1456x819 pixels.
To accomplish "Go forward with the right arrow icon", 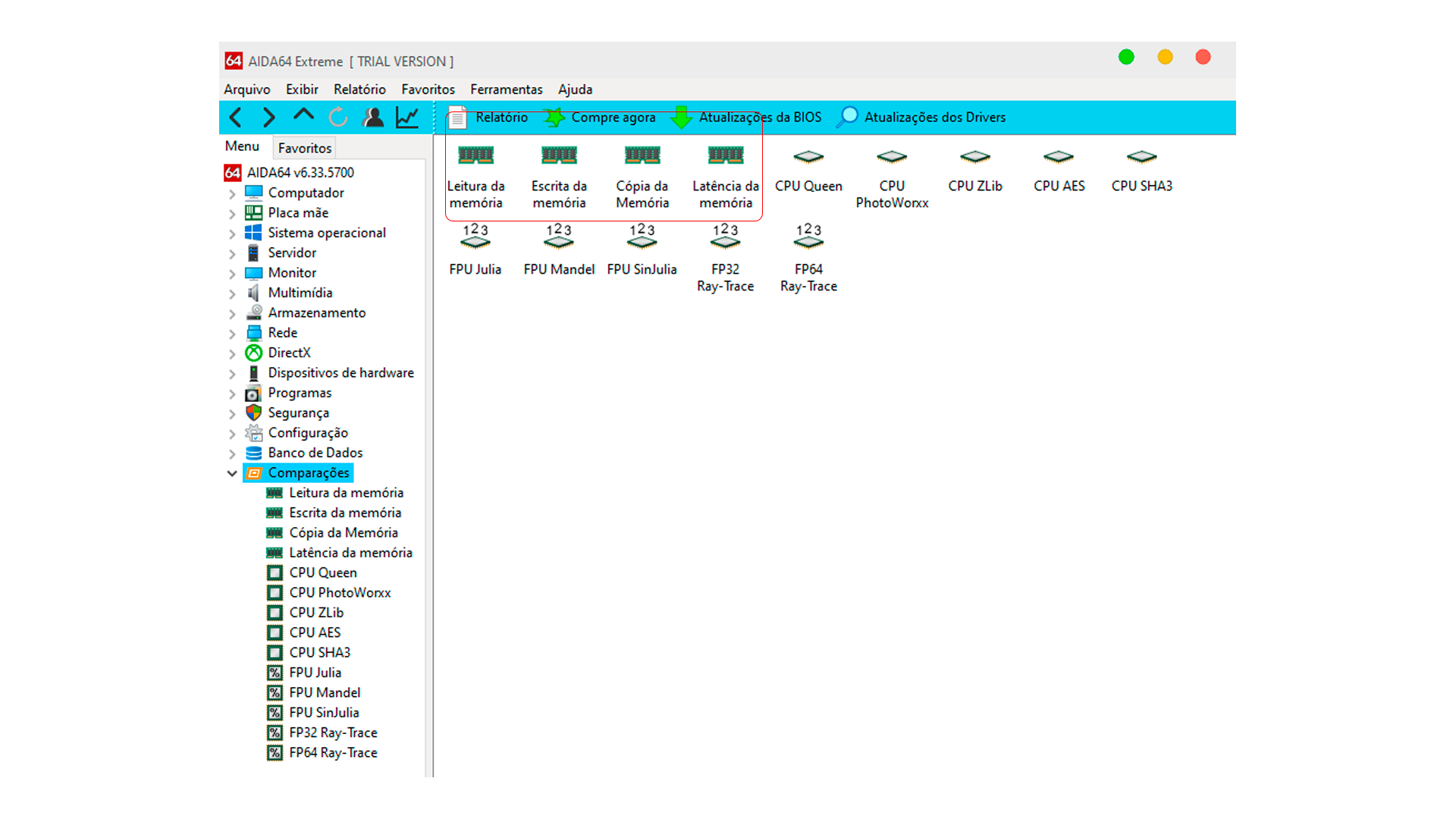I will 269,118.
